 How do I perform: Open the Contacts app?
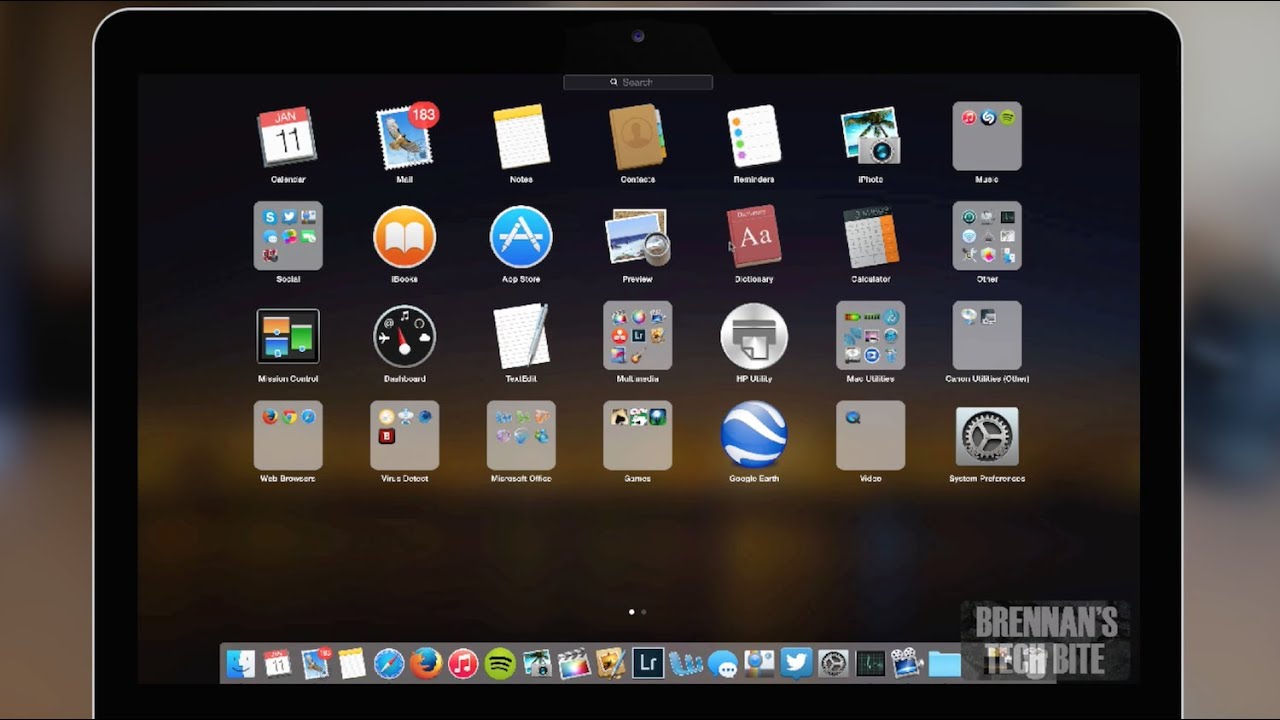click(x=638, y=137)
